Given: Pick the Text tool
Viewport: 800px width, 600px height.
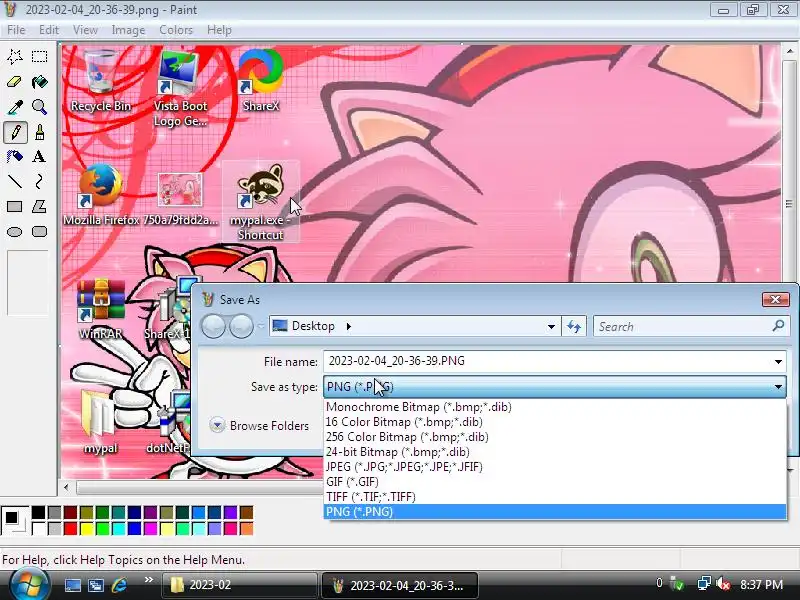Looking at the screenshot, I should 39,156.
